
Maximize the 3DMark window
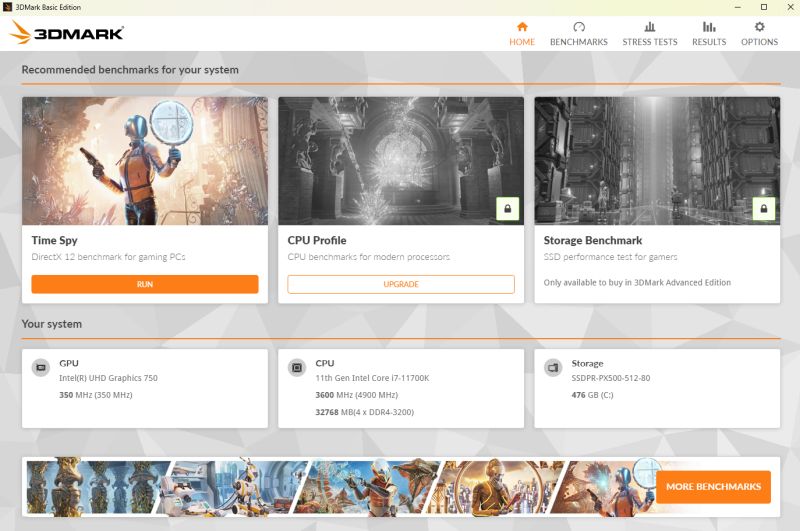point(764,7)
